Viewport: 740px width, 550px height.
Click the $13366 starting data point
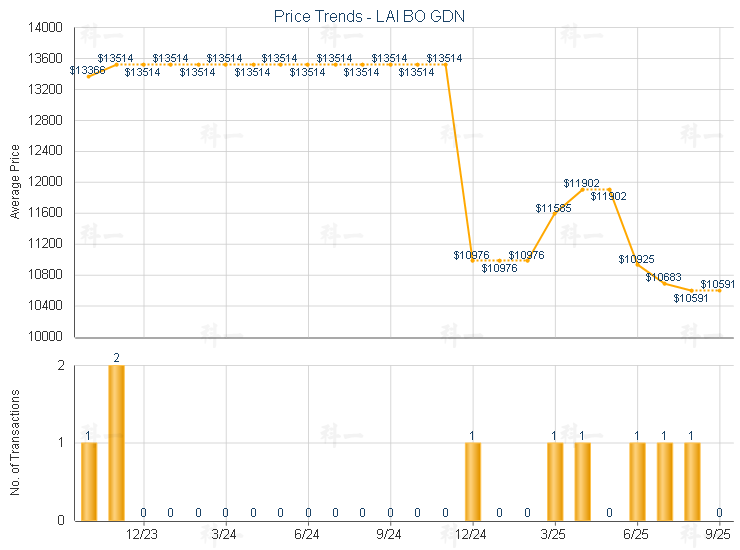(x=89, y=76)
